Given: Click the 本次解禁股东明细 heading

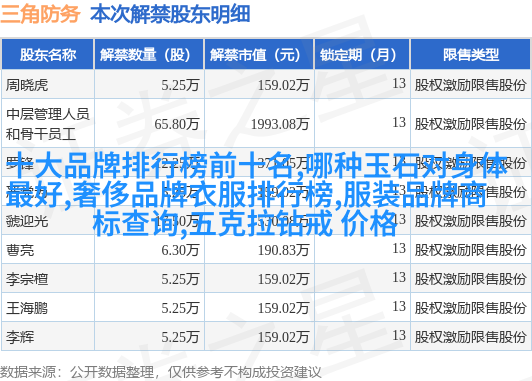Looking at the screenshot, I should click(170, 14).
